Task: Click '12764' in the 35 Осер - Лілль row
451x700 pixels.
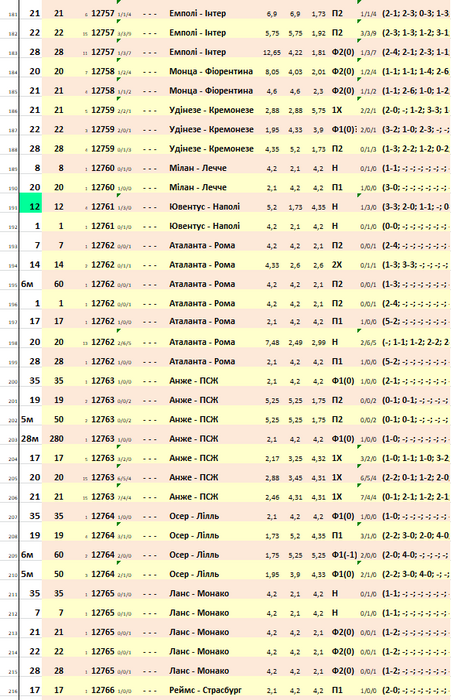Action: pyautogui.click(x=103, y=516)
